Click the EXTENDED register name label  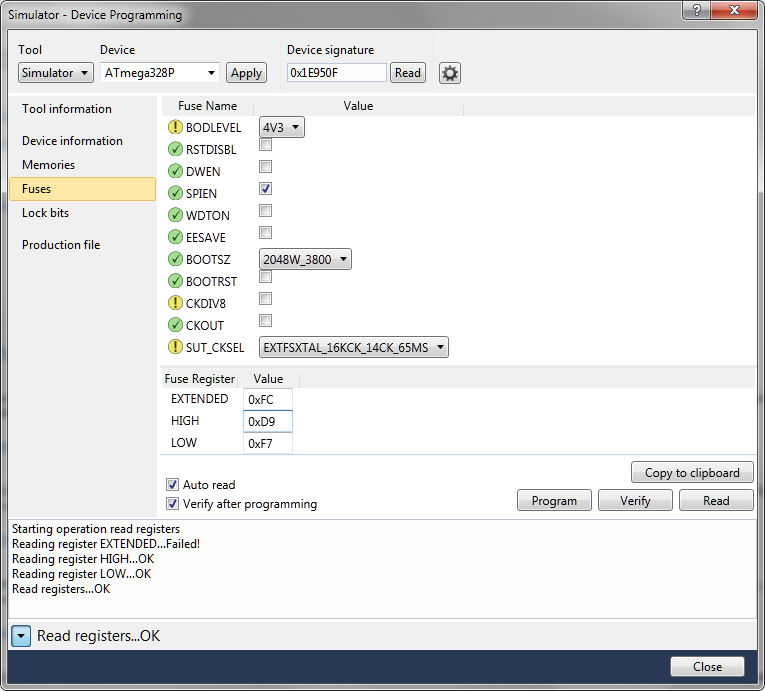click(x=200, y=399)
